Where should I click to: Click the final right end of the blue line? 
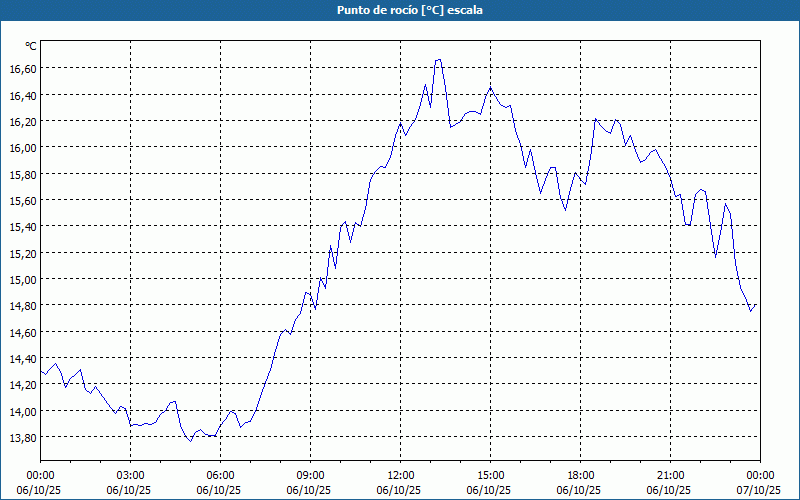(756, 305)
